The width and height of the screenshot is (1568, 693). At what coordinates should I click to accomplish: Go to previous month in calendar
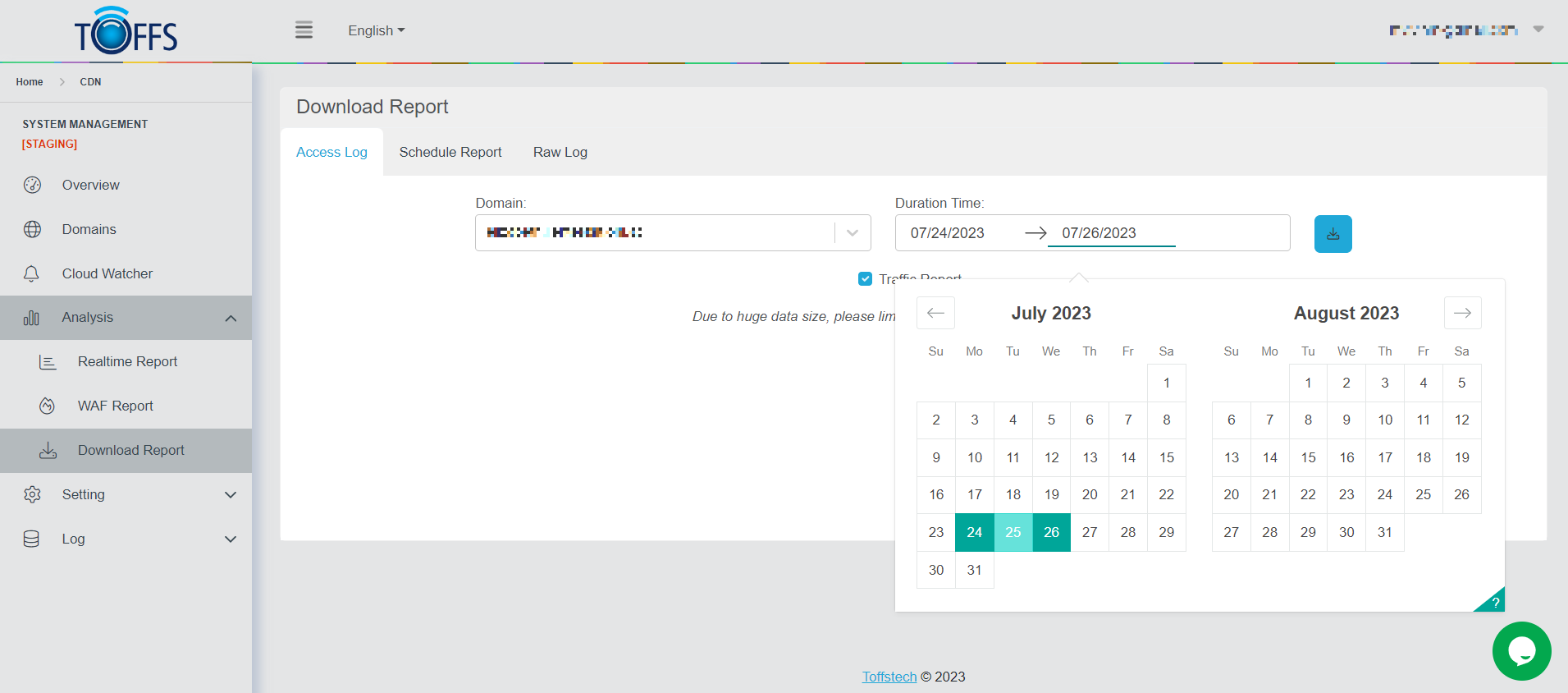(935, 313)
